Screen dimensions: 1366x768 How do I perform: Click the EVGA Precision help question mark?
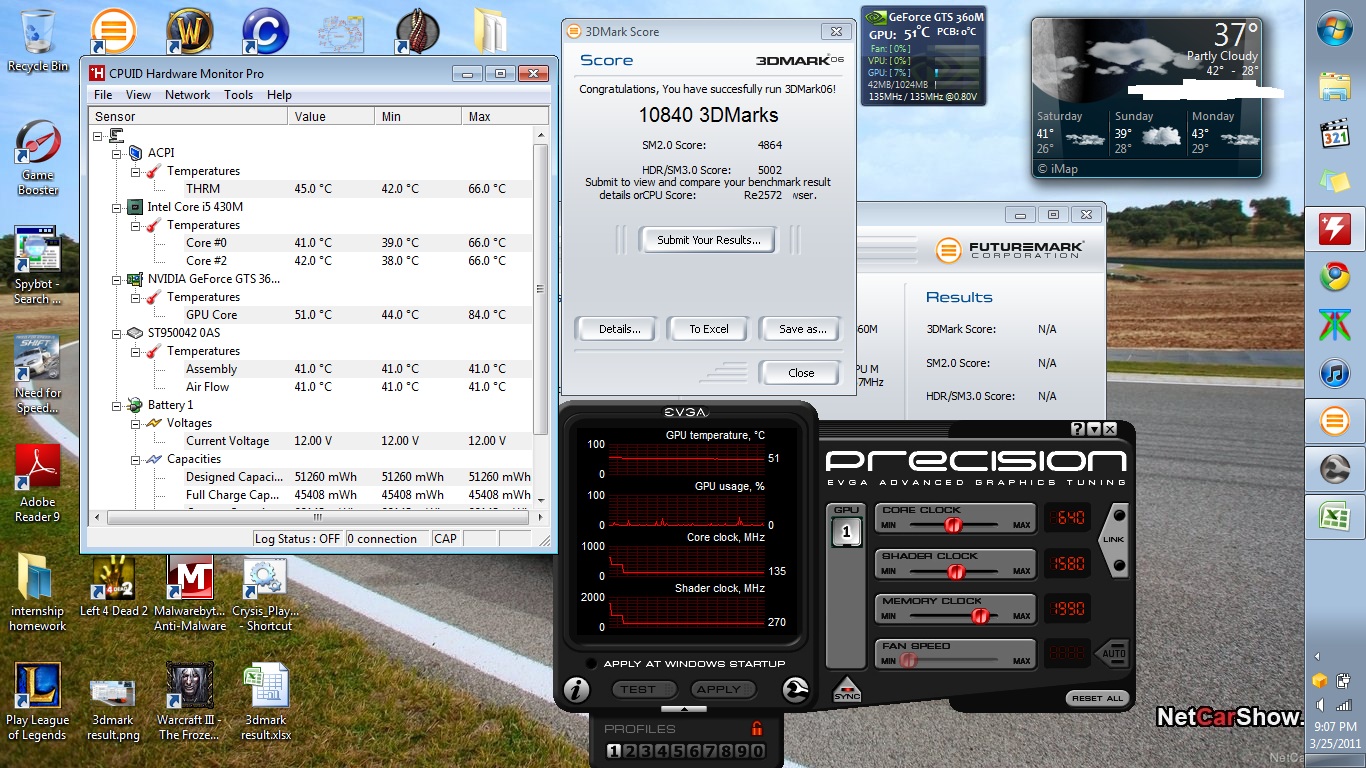(x=1078, y=429)
